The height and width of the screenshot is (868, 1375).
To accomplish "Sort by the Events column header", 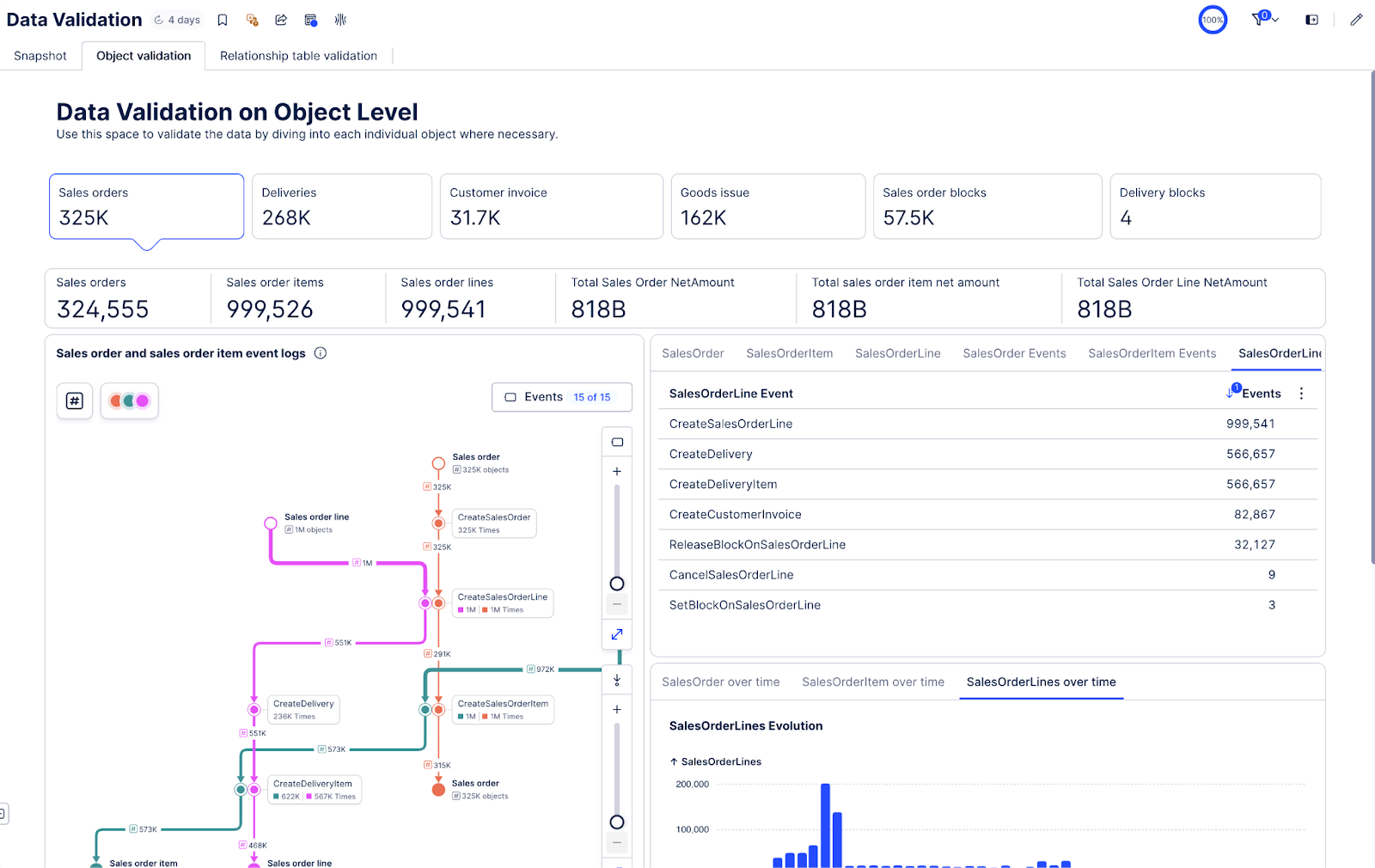I will (1261, 394).
